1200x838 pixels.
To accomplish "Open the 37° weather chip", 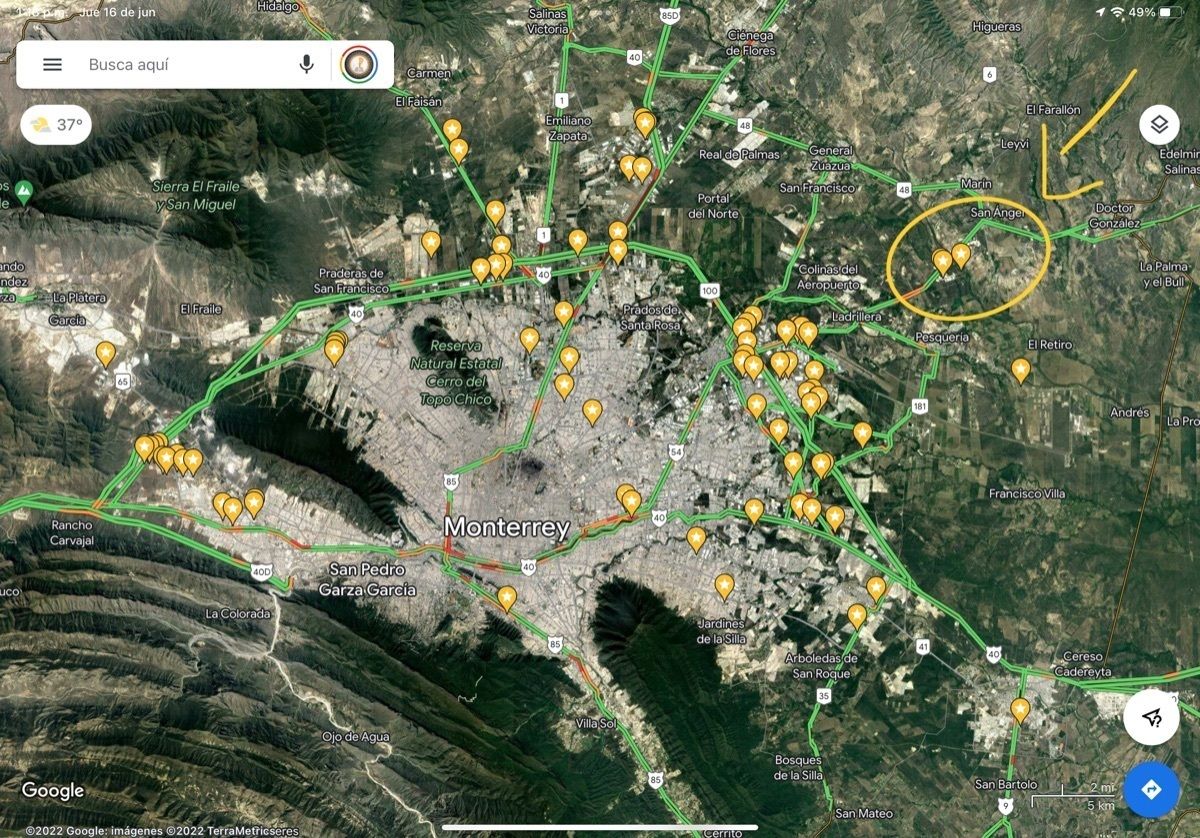I will (56, 125).
